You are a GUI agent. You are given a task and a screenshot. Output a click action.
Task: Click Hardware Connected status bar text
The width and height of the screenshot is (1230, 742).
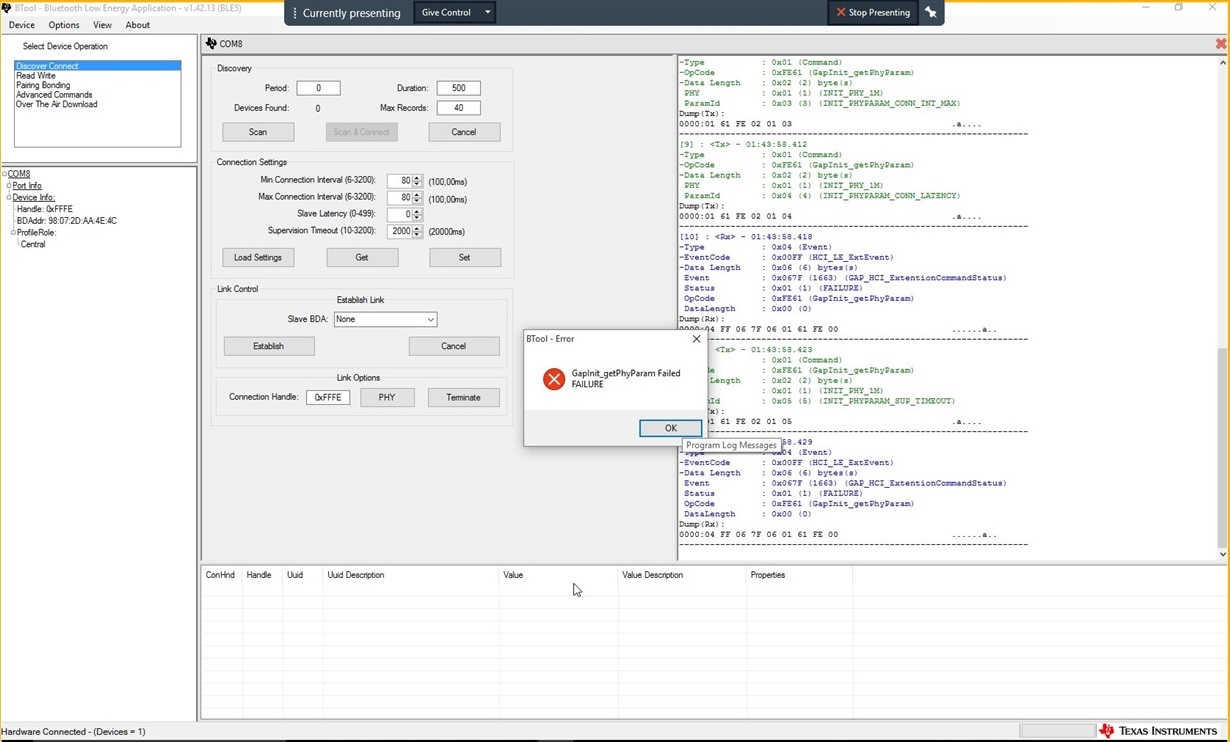click(74, 732)
